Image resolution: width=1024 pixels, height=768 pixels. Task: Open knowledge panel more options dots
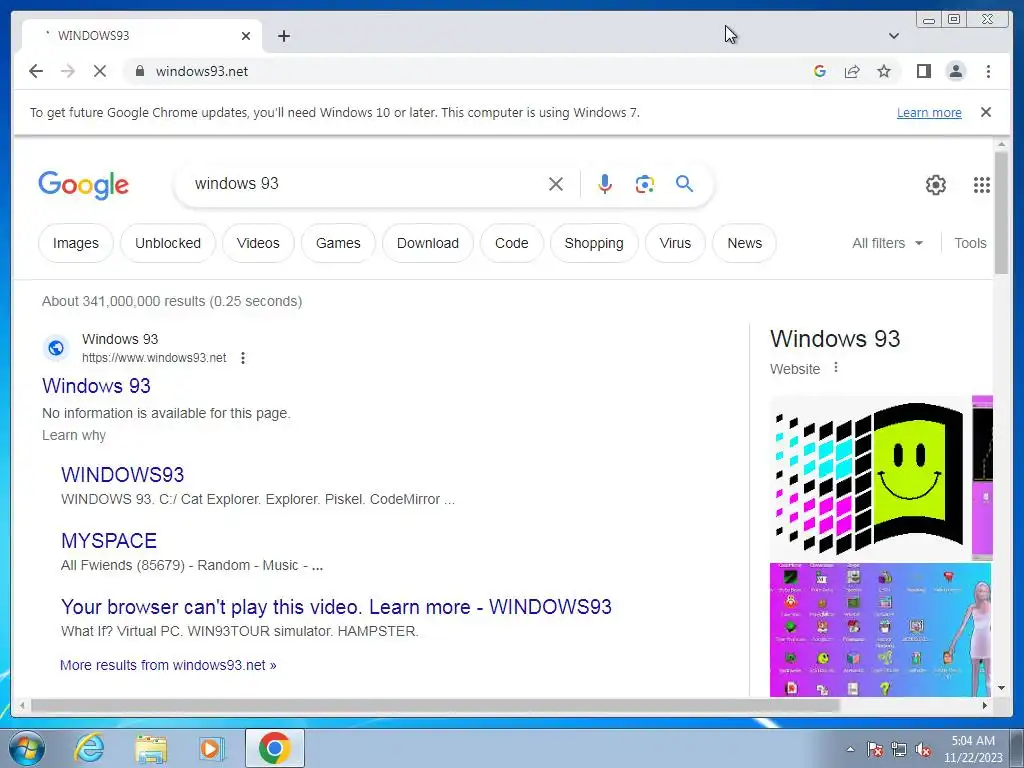[835, 368]
